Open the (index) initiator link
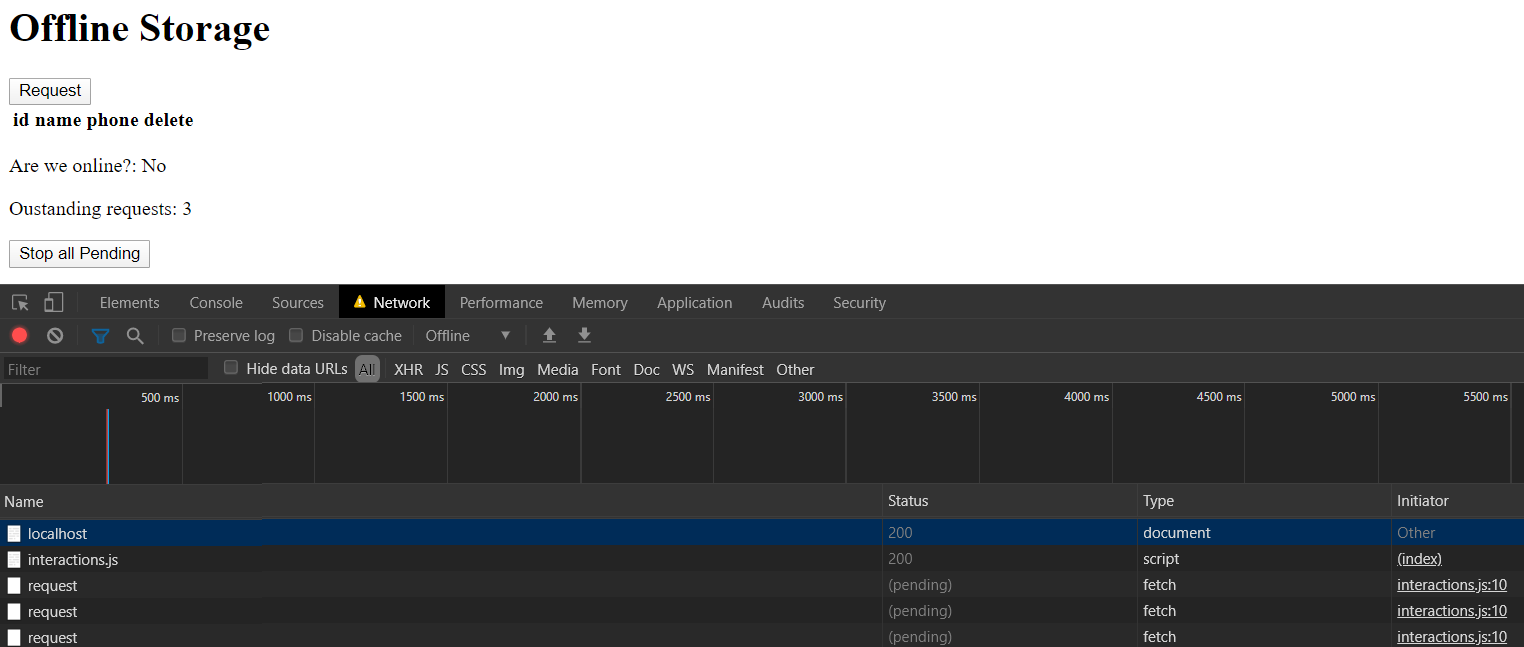 click(x=1419, y=559)
